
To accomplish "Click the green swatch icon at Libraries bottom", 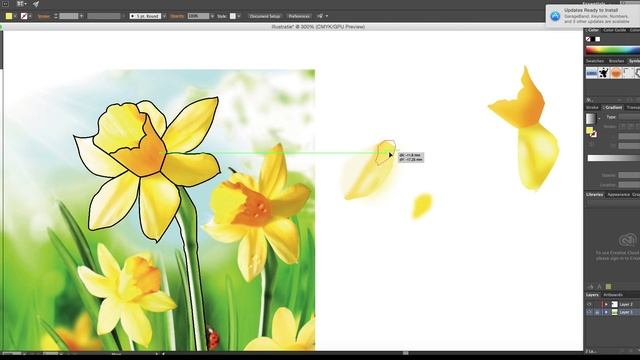I will pos(608,287).
